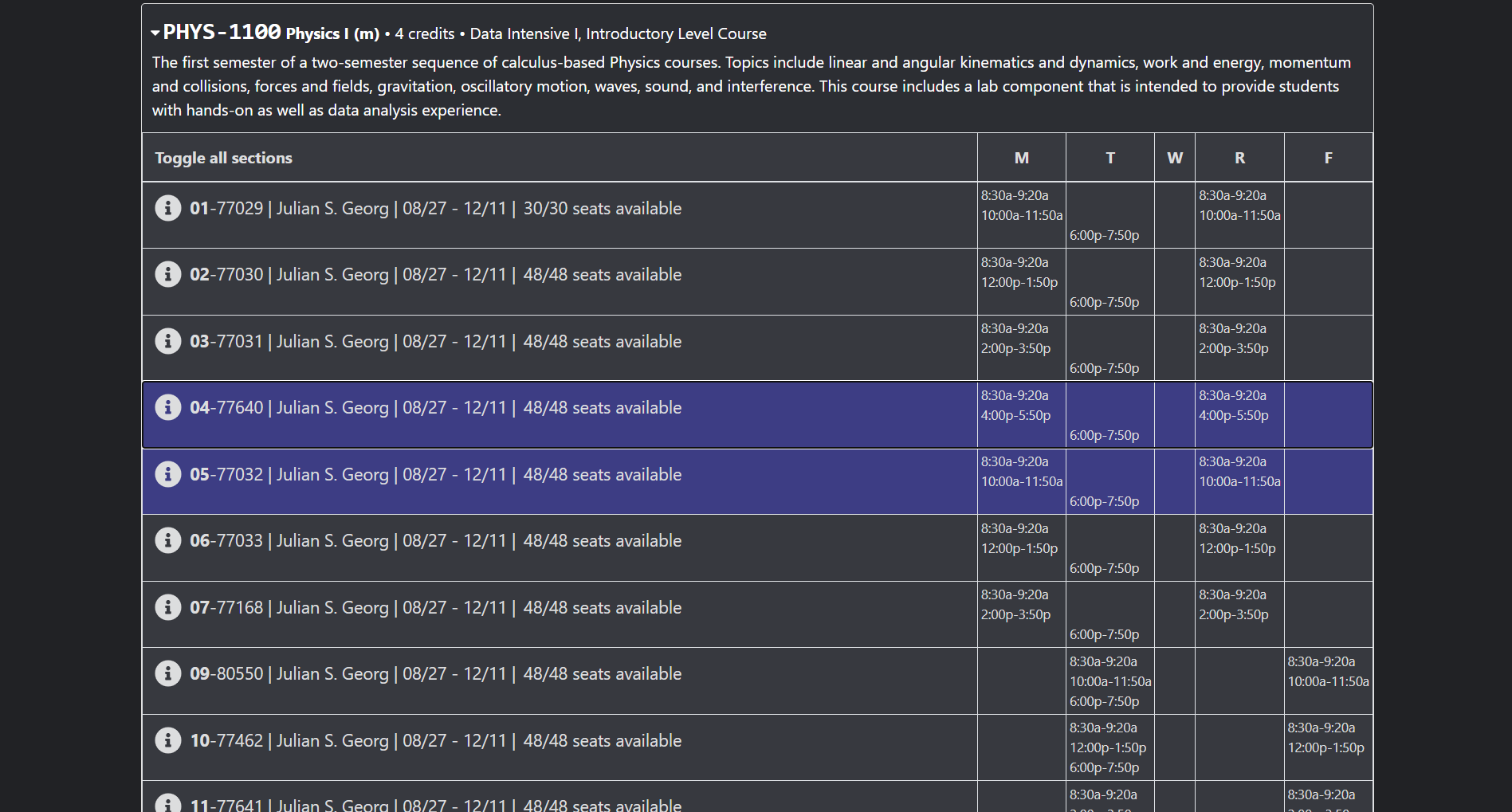The width and height of the screenshot is (1512, 812).
Task: Select section 09-80550 row label
Action: coord(435,673)
